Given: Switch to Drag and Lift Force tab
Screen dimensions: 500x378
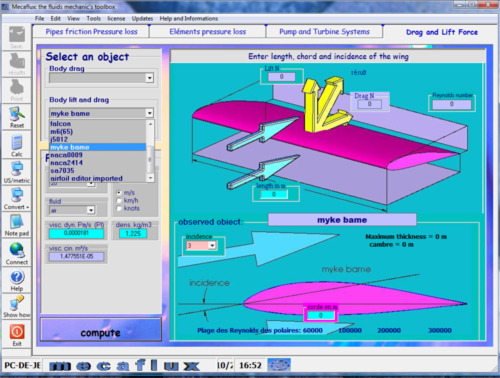Looking at the screenshot, I should coord(442,32).
